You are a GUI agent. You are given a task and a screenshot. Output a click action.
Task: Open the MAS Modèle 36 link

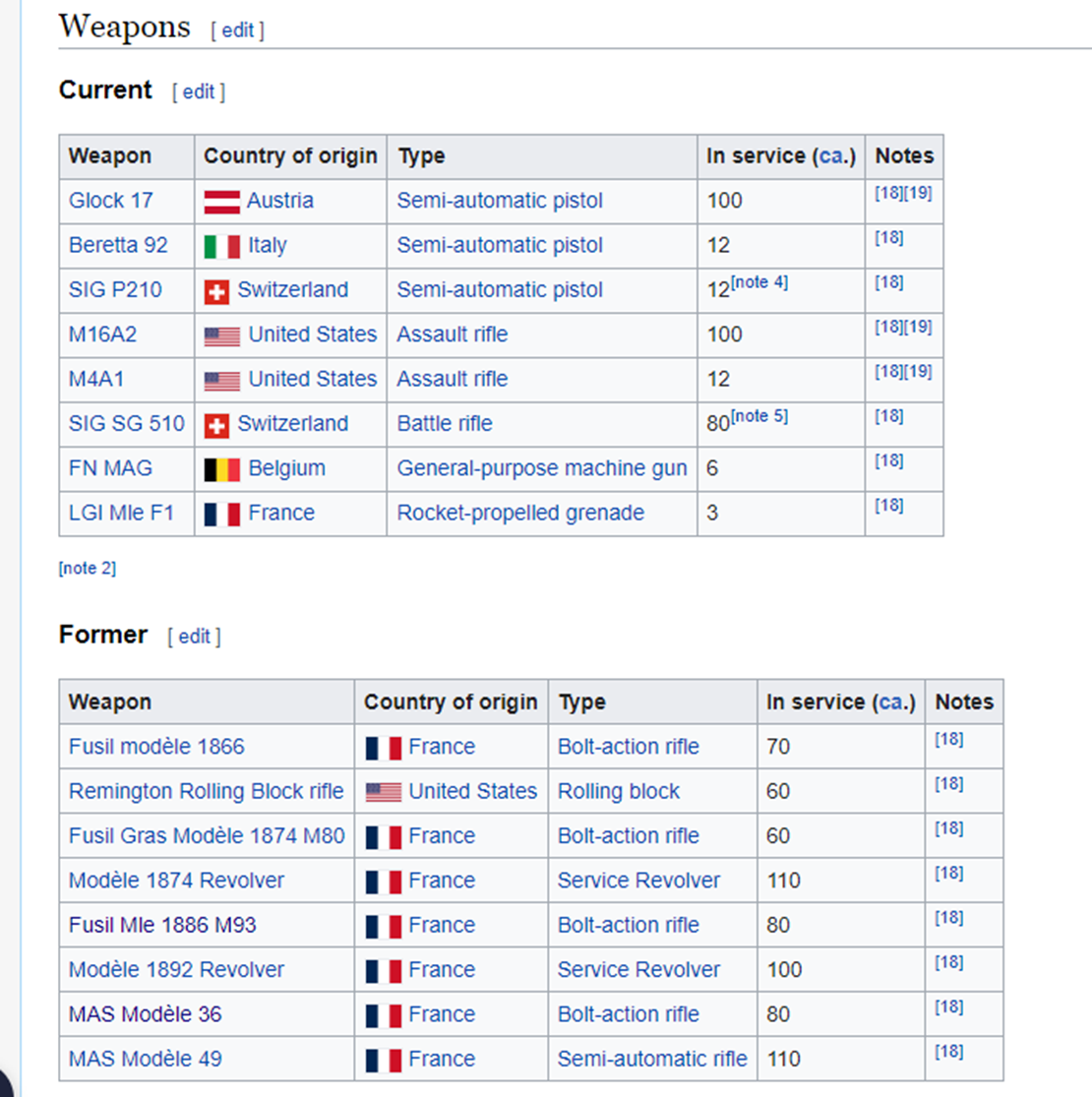click(146, 1014)
